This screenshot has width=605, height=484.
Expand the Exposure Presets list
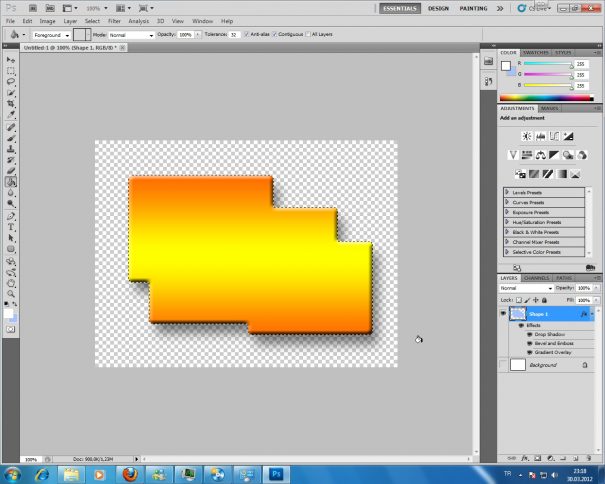(507, 212)
